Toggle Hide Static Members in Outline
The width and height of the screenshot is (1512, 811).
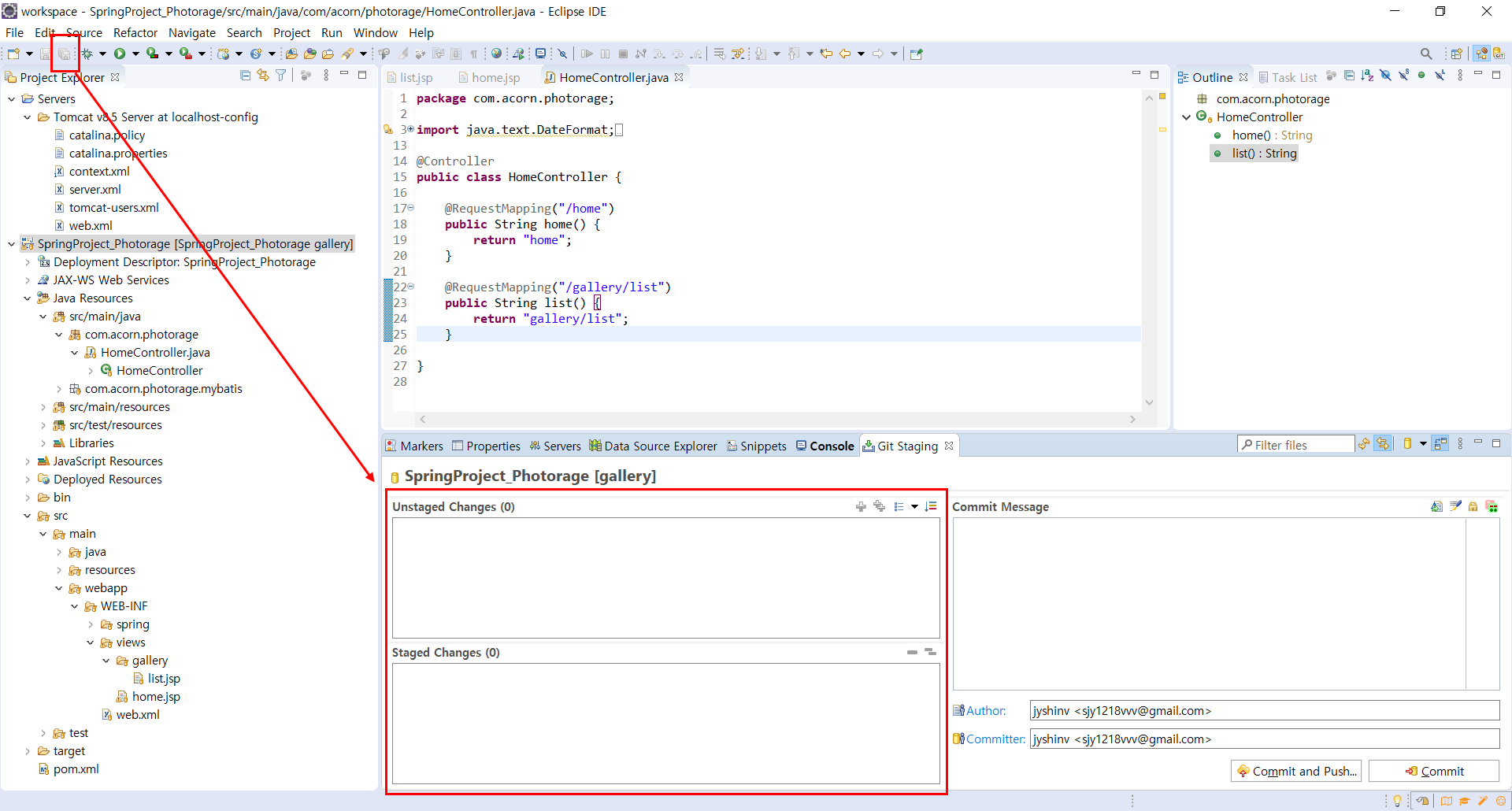tap(1403, 76)
